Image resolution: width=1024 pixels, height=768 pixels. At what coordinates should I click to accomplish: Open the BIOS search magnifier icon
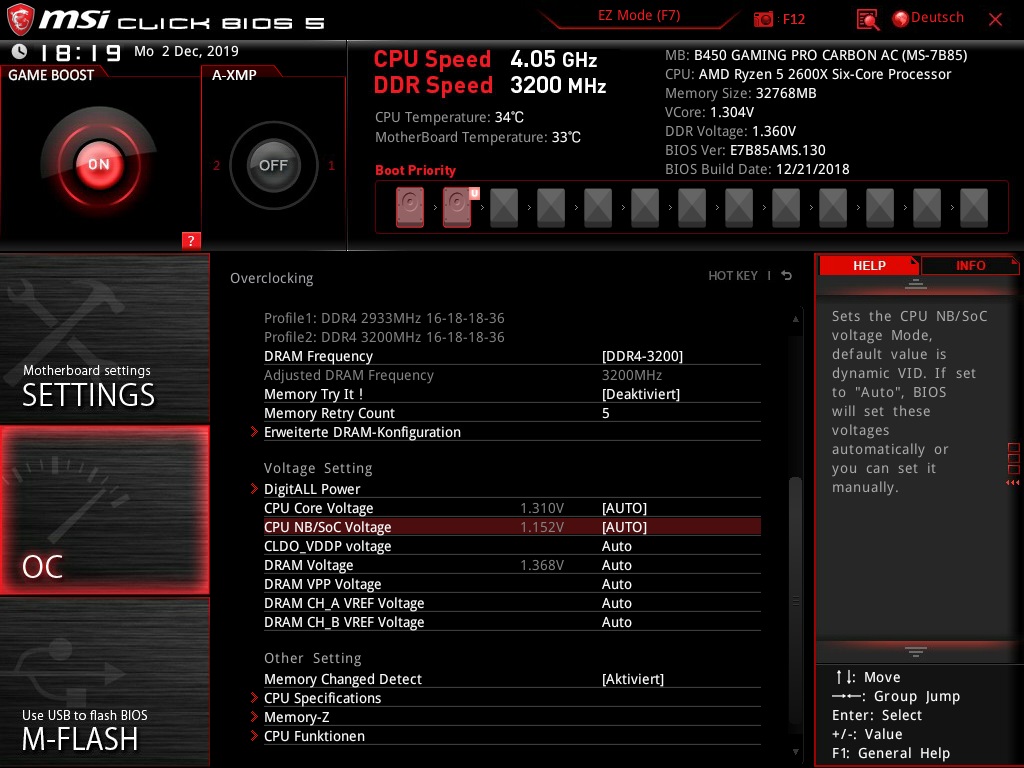[x=867, y=20]
